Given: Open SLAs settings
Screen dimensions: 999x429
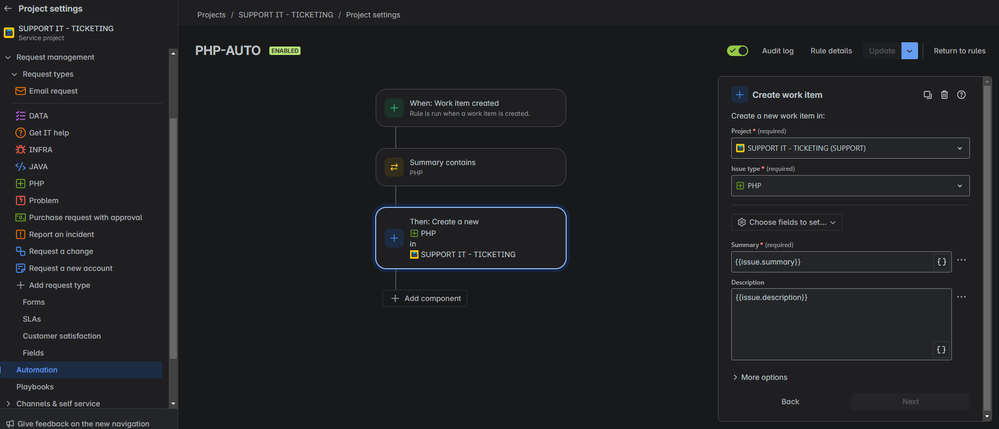Looking at the screenshot, I should [32, 319].
